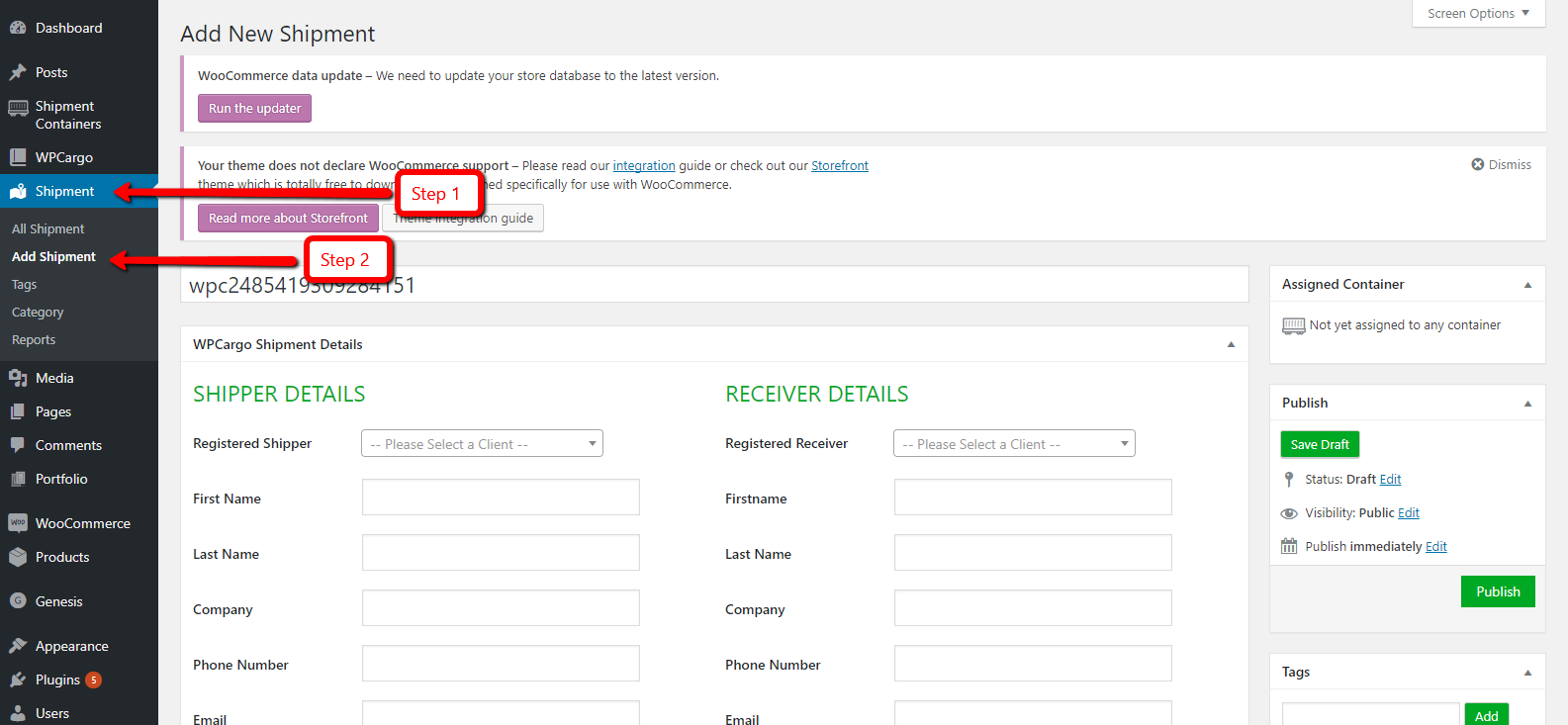Open the Registered Shipper client dropdown
The width and height of the screenshot is (1568, 725).
[482, 443]
